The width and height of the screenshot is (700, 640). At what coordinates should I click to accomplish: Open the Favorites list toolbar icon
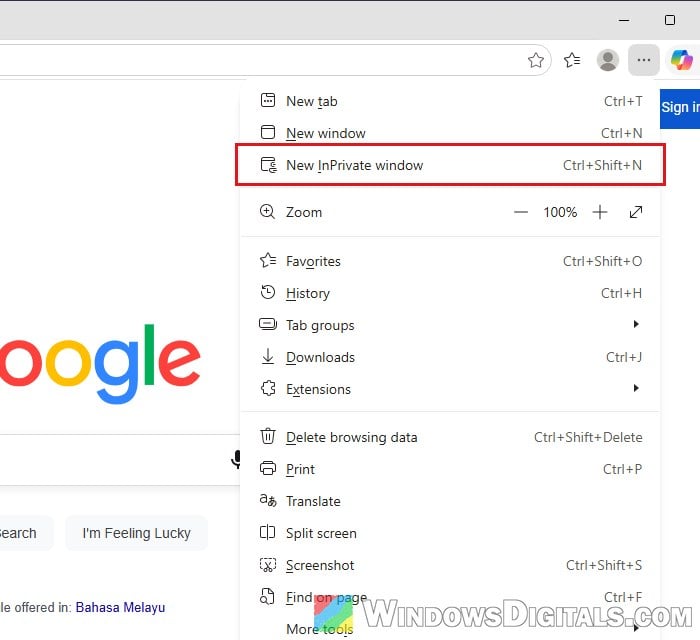coord(572,60)
